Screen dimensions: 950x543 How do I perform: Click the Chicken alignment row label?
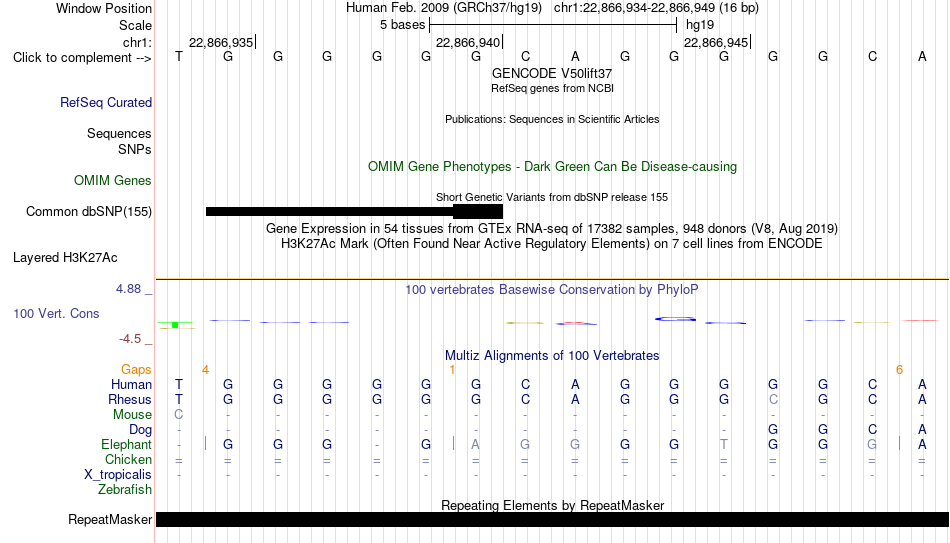128,460
